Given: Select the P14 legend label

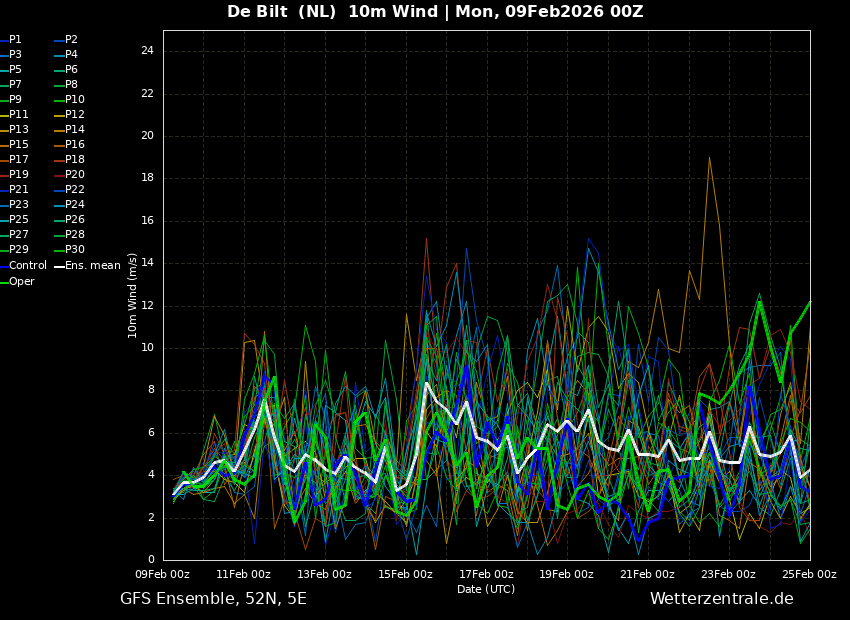Looking at the screenshot, I should pos(75,130).
